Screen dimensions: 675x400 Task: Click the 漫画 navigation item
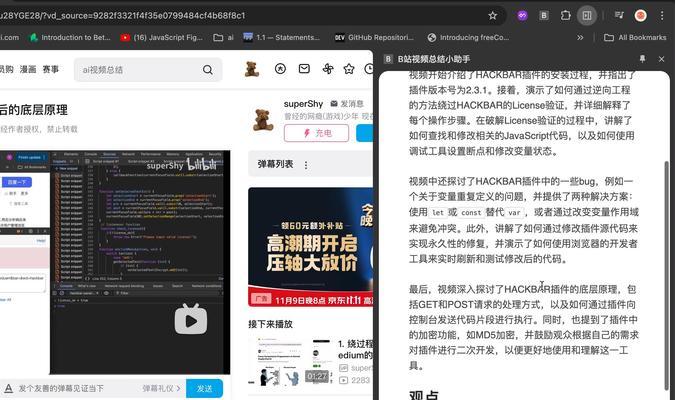pyautogui.click(x=28, y=69)
